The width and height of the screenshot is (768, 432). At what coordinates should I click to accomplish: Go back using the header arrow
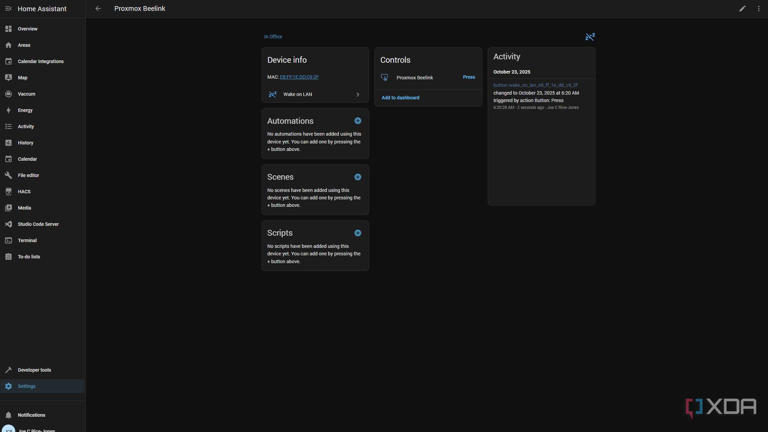point(98,9)
